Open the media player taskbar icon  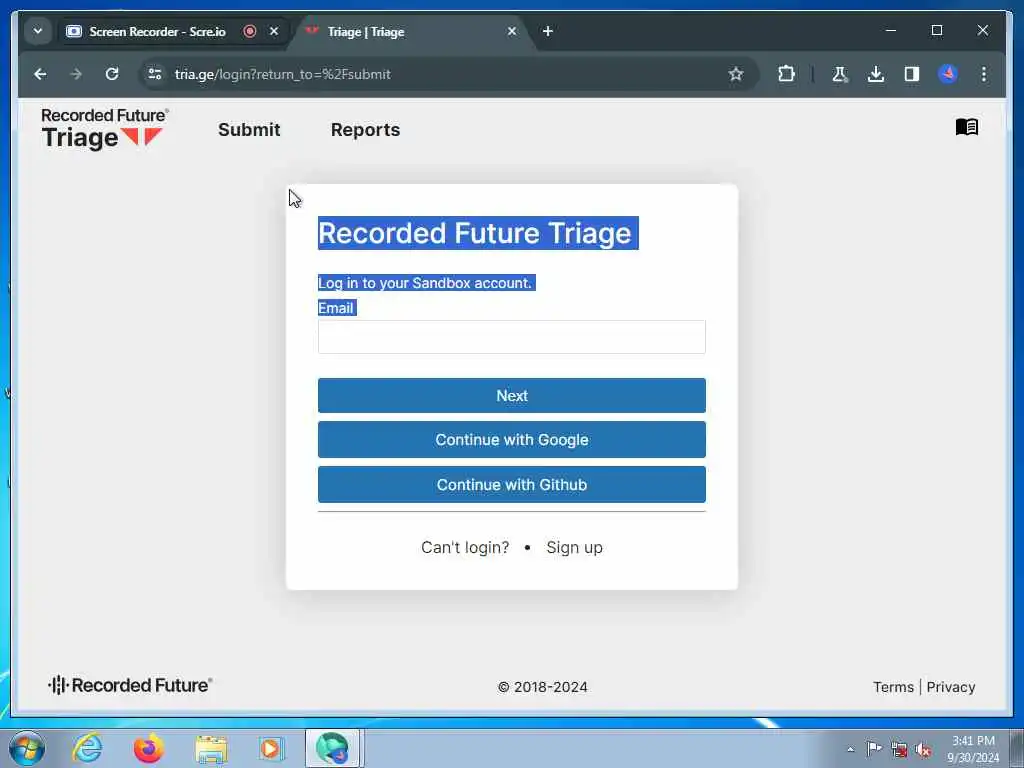(x=271, y=748)
